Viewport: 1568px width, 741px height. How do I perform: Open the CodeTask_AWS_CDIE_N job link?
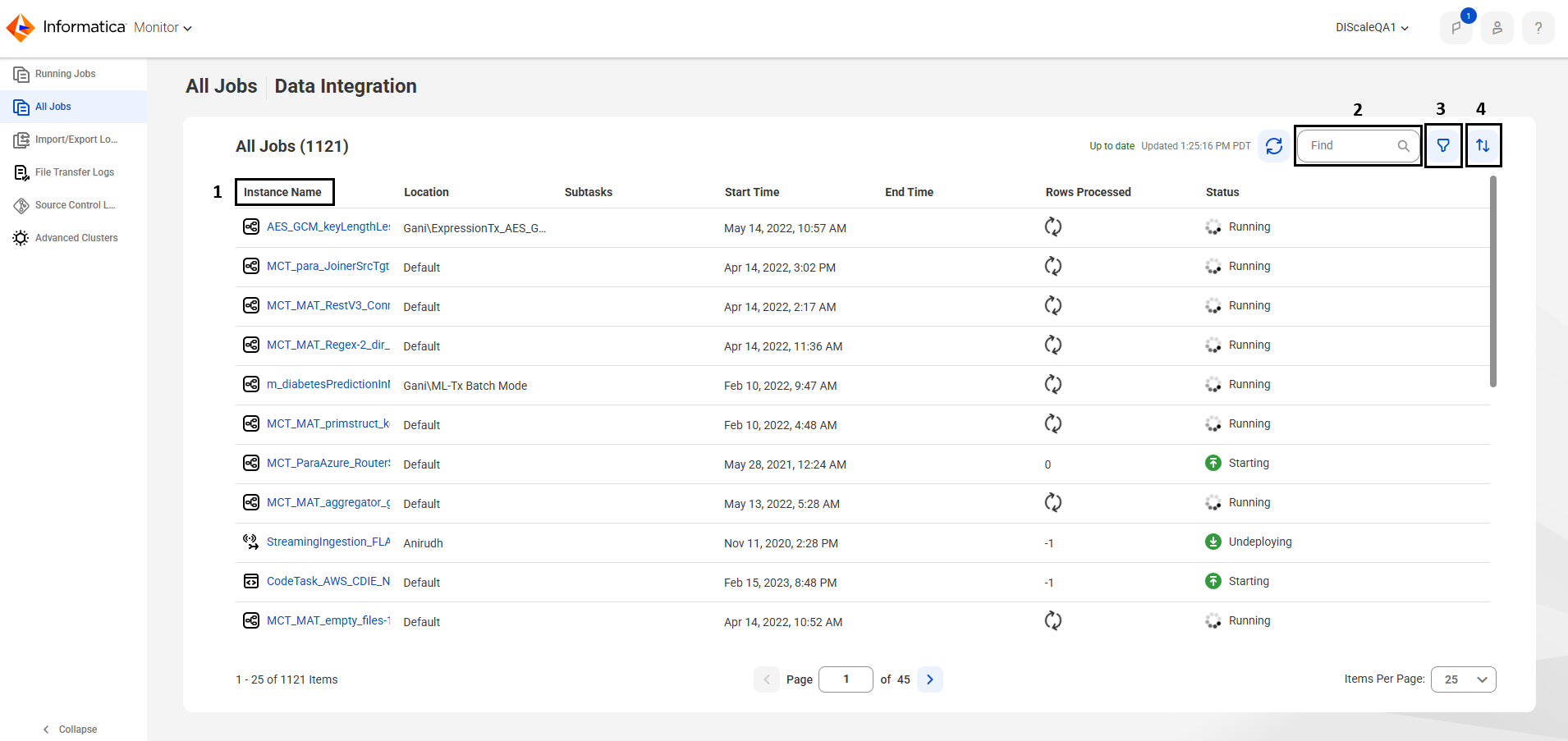click(x=328, y=581)
